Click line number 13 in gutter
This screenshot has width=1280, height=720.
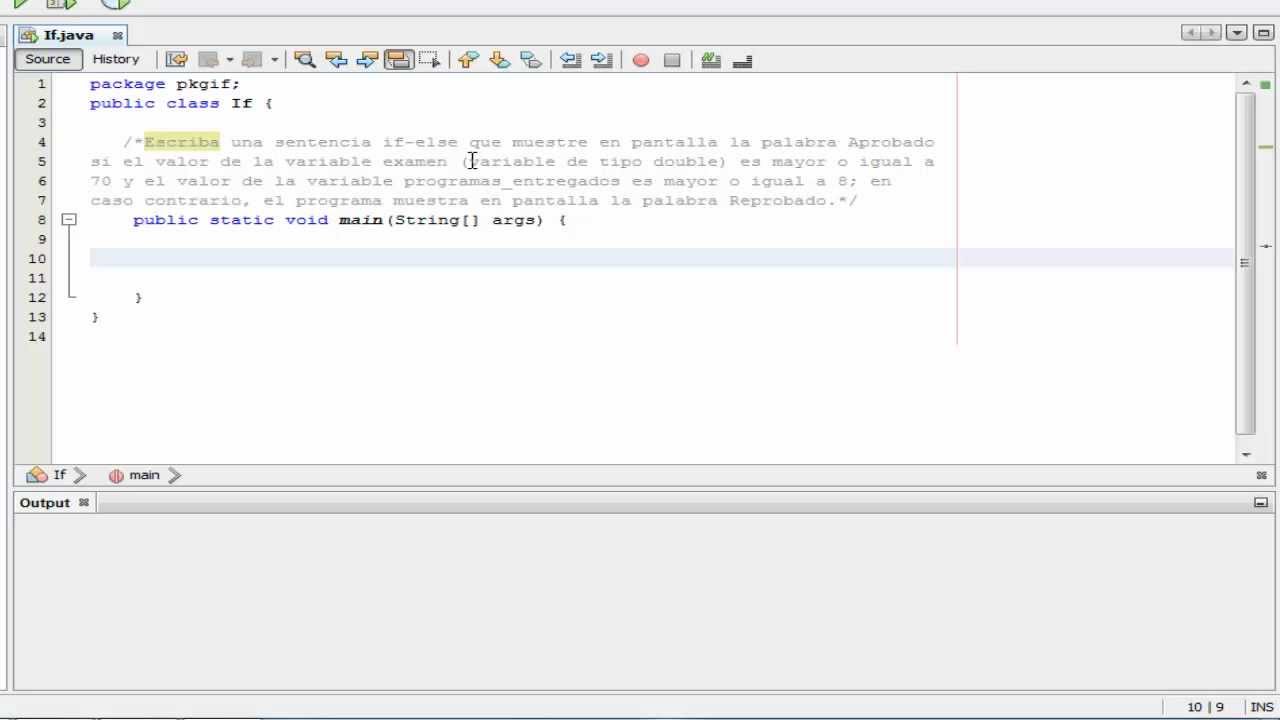[37, 317]
